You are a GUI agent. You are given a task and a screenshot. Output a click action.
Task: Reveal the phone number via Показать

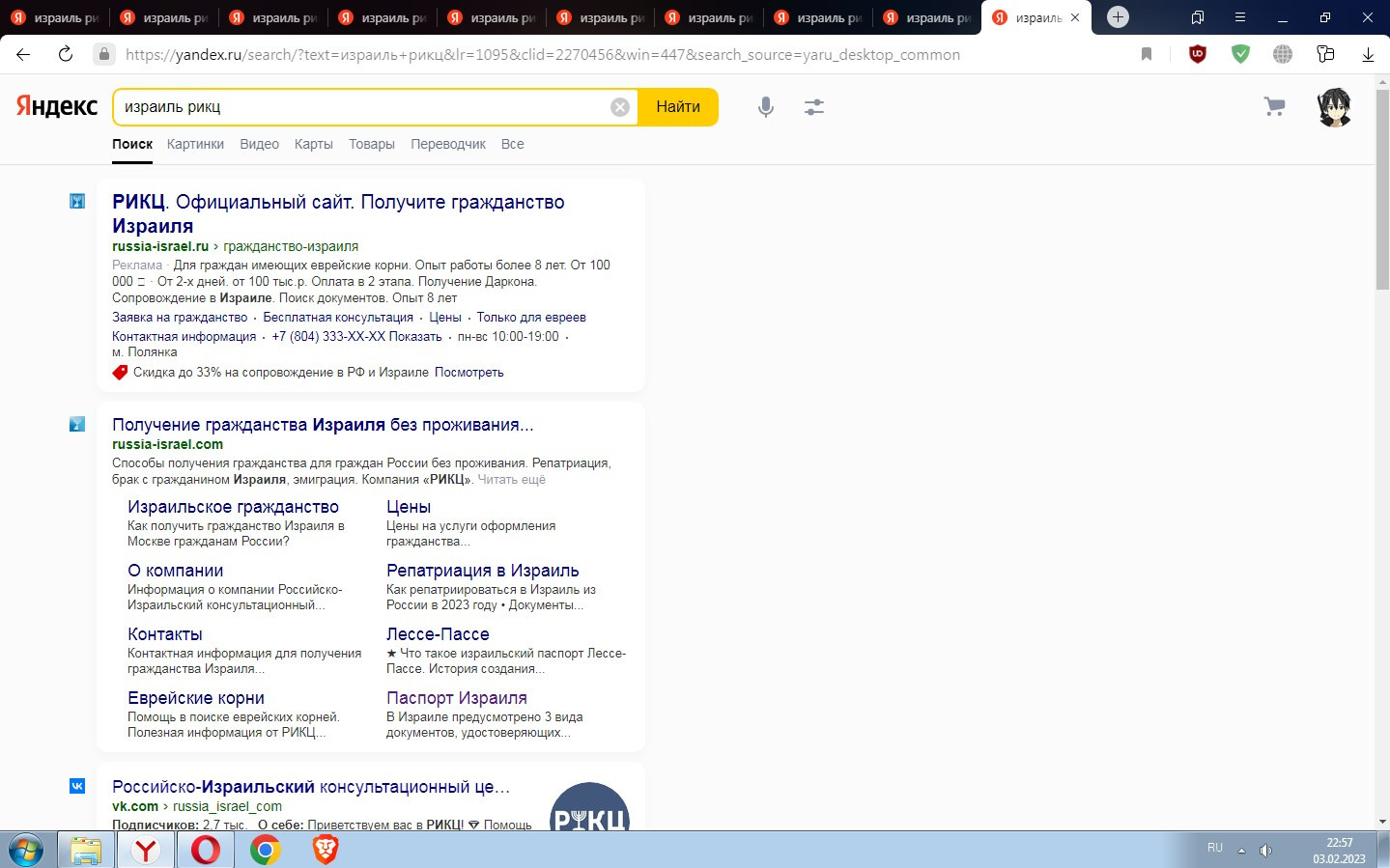click(415, 336)
